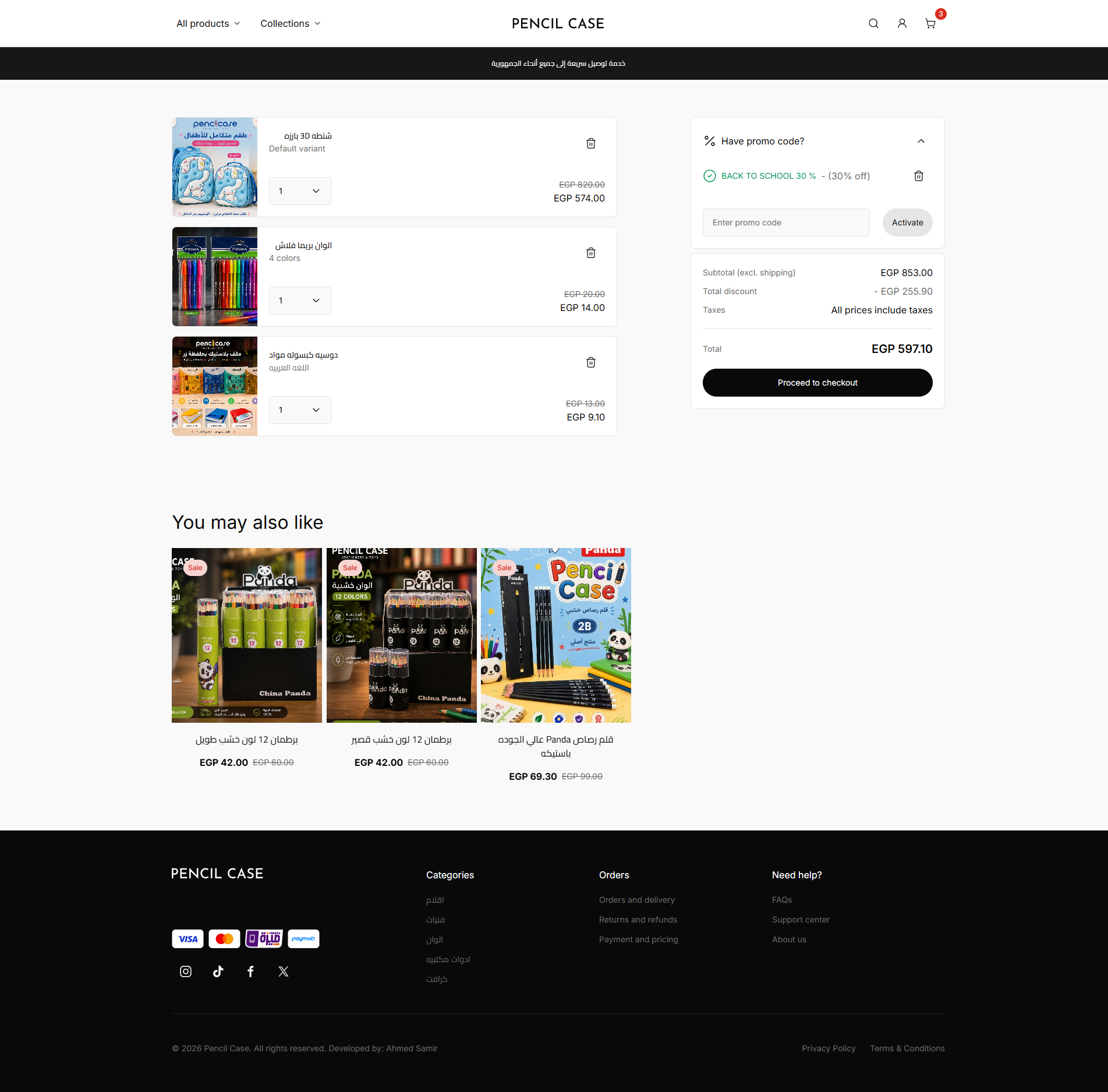Open the FAQs link
Screen dimensions: 1108x1092
point(782,900)
